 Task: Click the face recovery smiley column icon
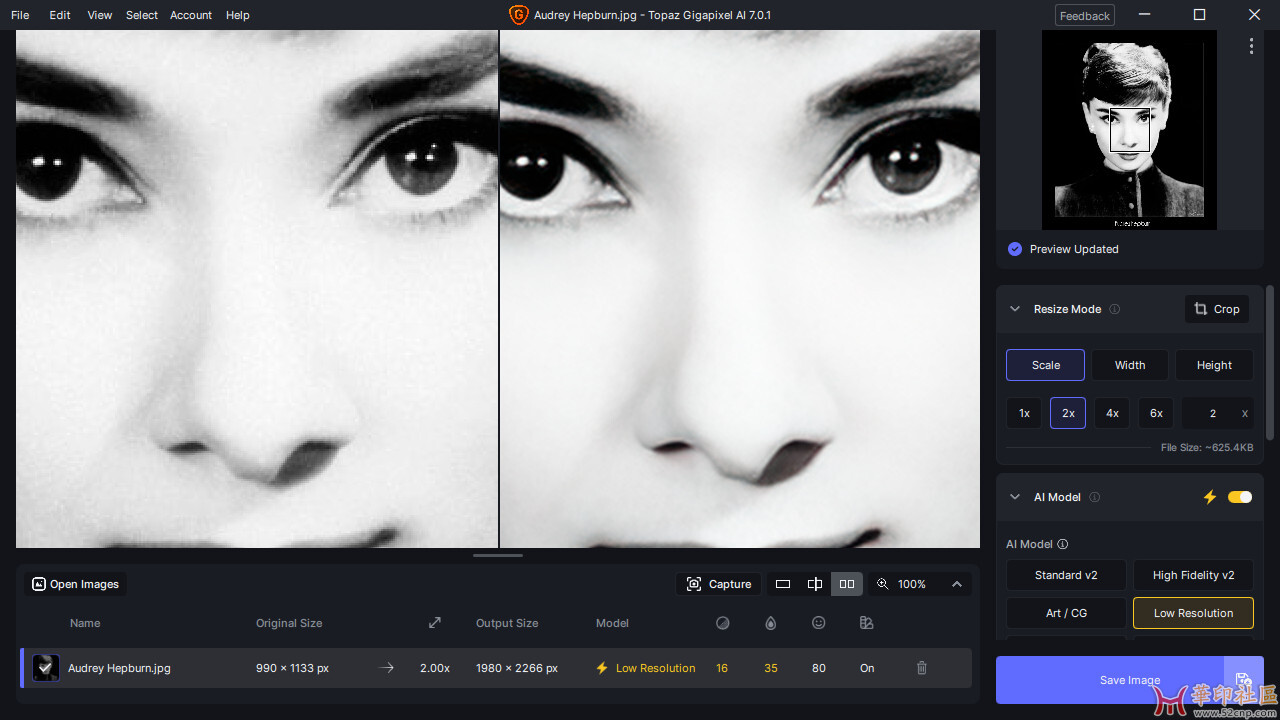point(819,623)
